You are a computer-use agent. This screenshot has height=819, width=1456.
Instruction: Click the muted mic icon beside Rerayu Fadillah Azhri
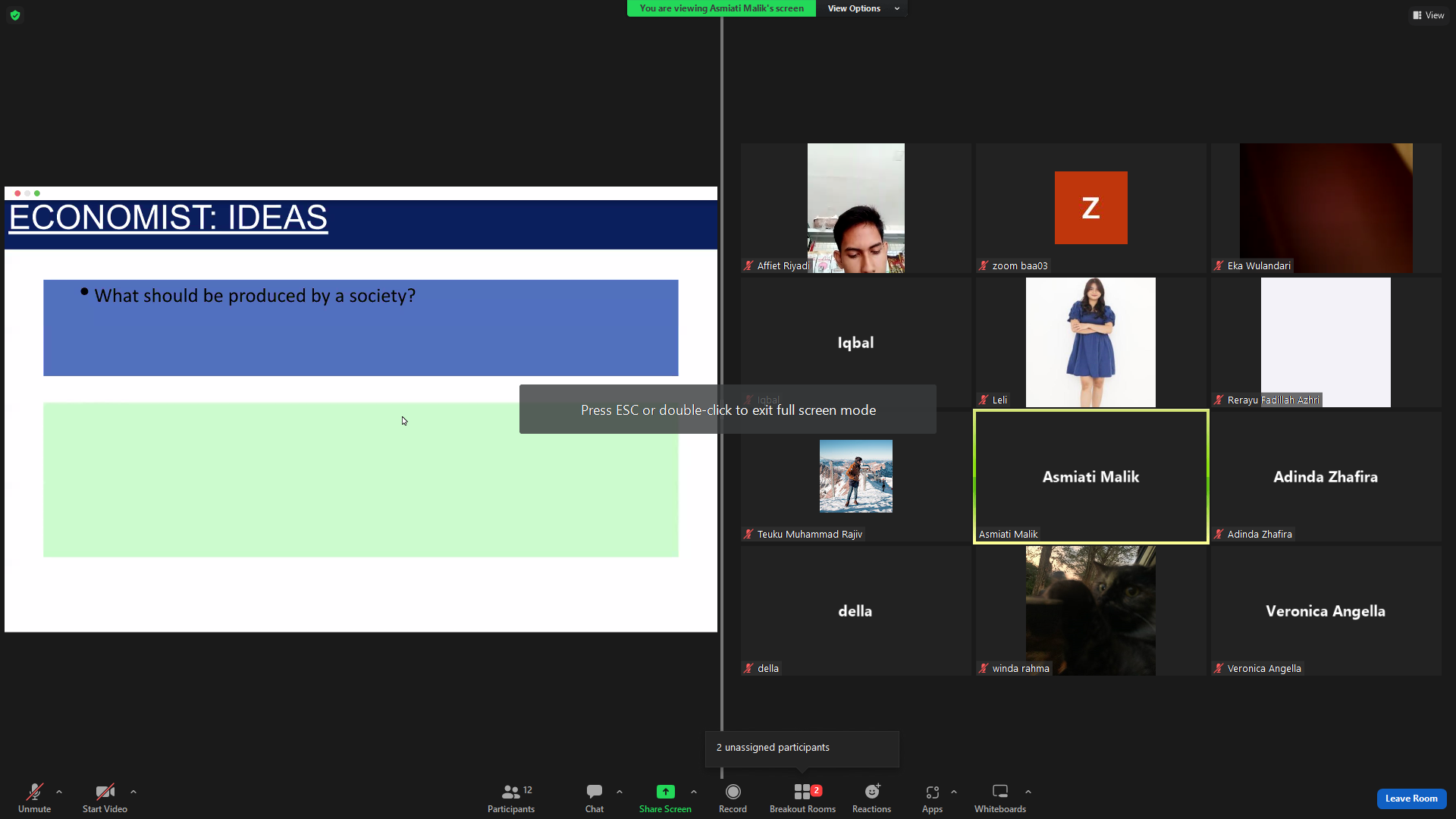click(x=1219, y=400)
